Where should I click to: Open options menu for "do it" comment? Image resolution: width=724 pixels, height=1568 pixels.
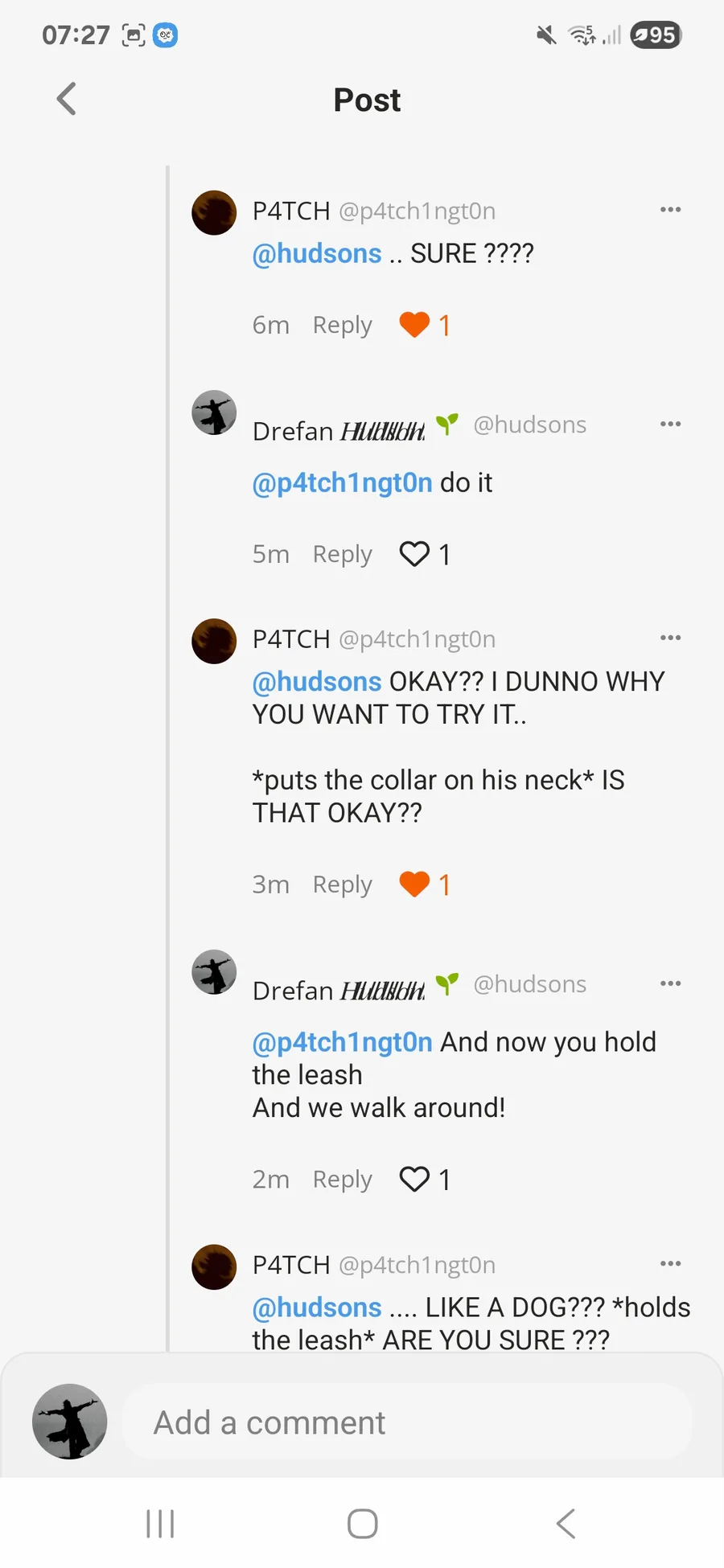pos(670,424)
